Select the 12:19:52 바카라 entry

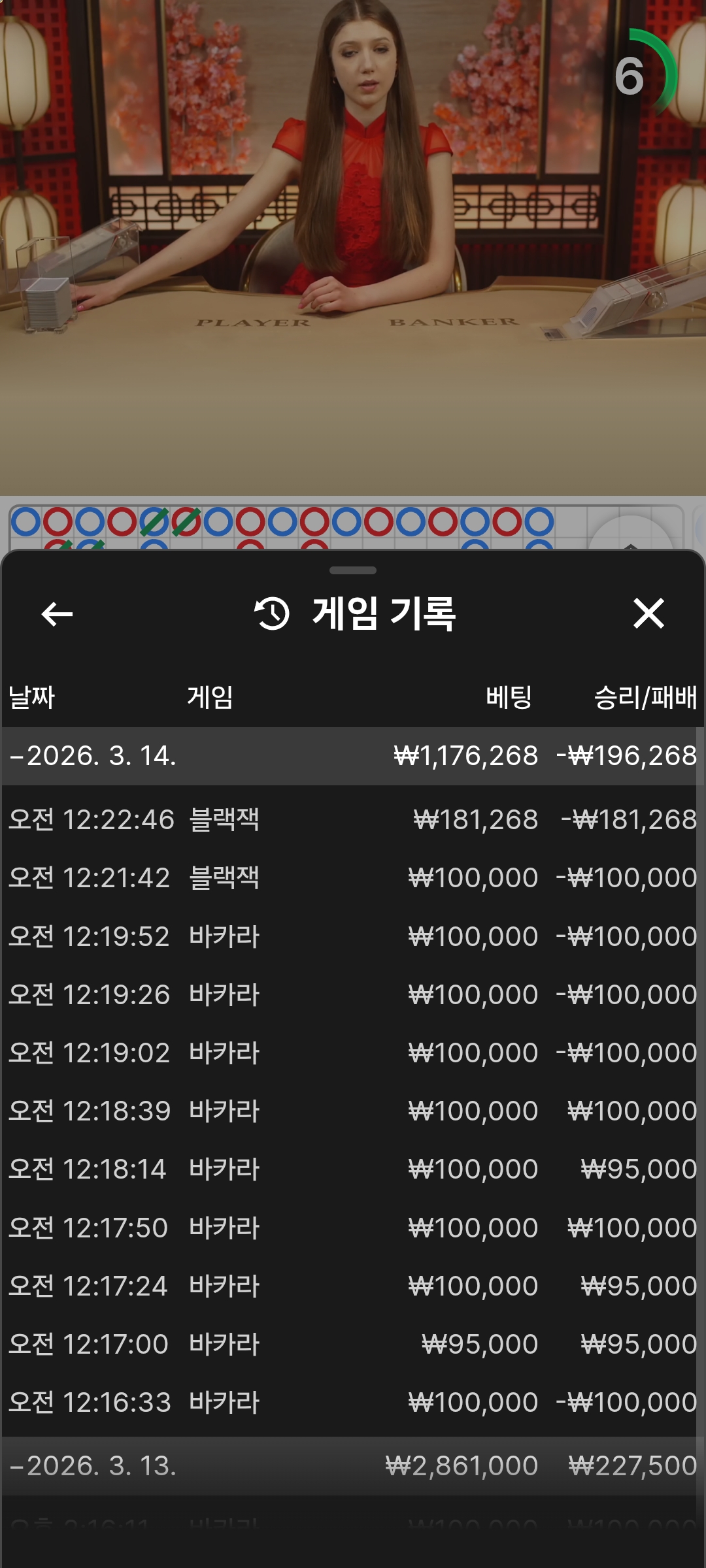tap(353, 936)
